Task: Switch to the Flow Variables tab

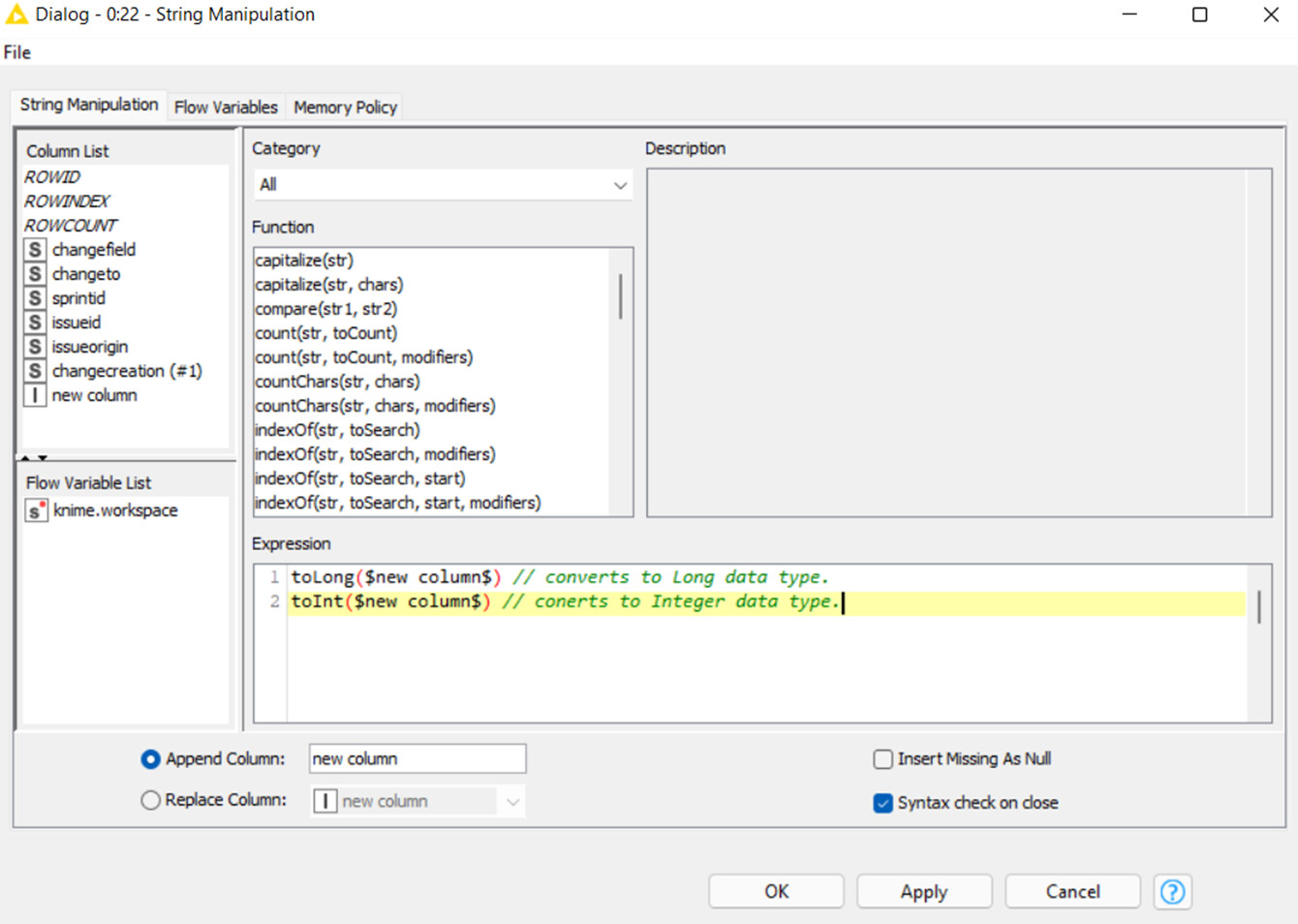Action: pyautogui.click(x=225, y=107)
